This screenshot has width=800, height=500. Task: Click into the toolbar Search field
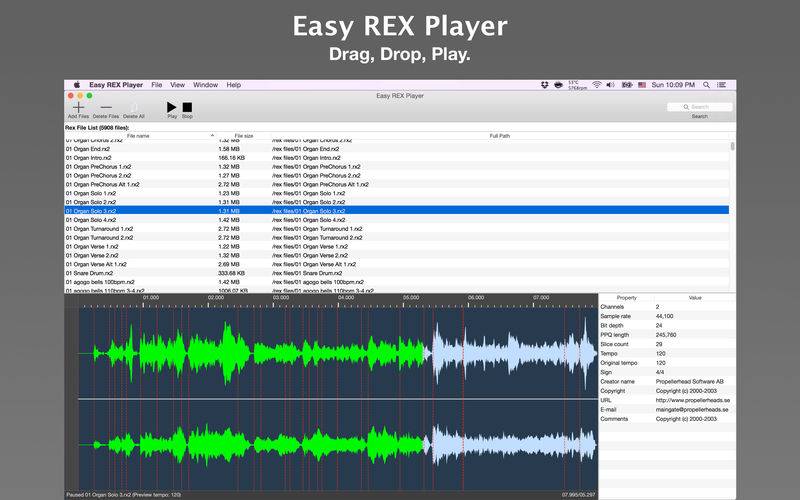pos(699,107)
